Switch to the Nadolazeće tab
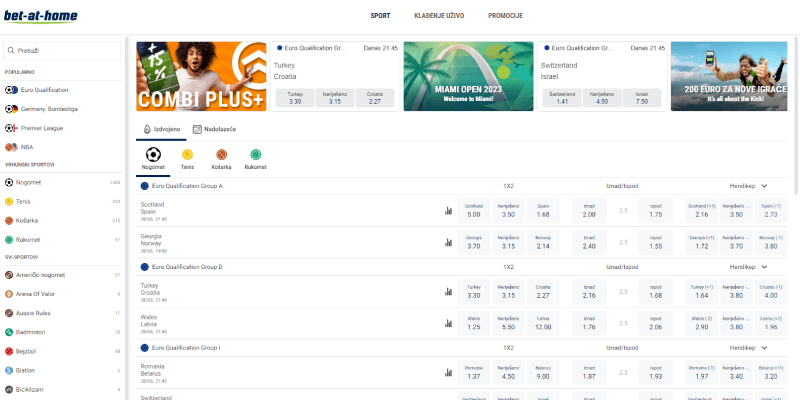Image resolution: width=800 pixels, height=400 pixels. 215,130
